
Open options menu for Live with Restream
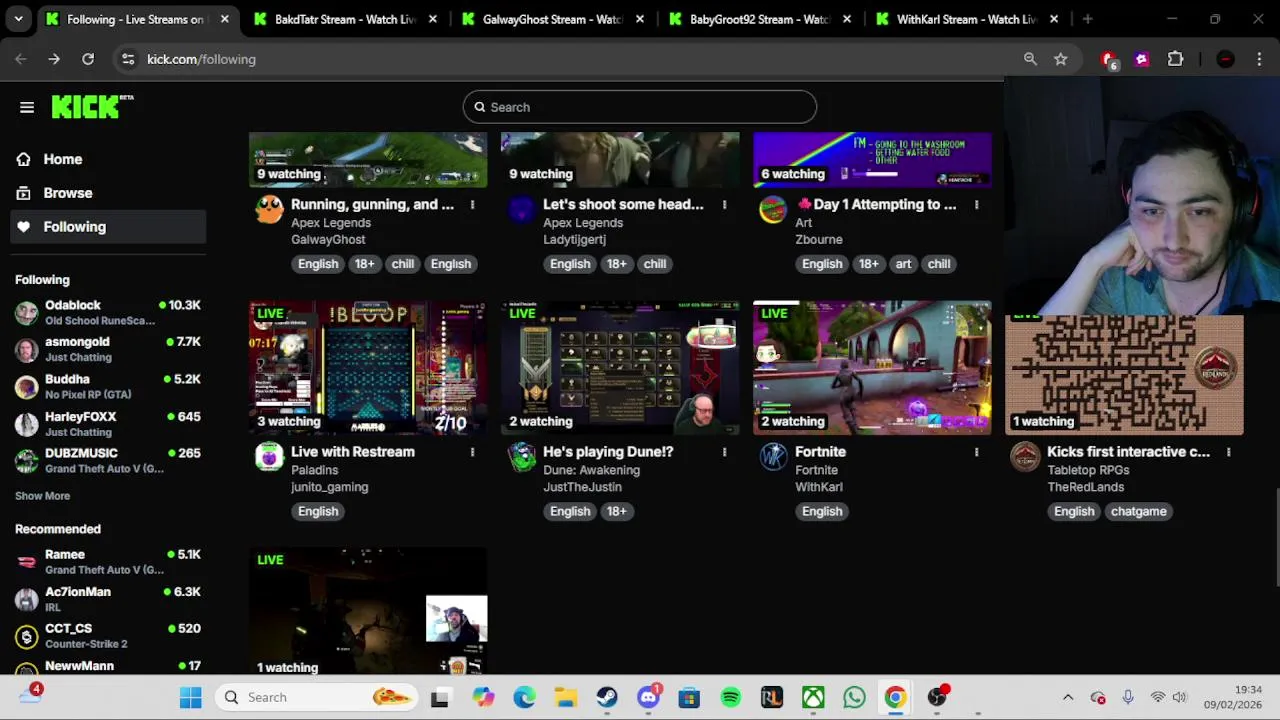coord(472,452)
